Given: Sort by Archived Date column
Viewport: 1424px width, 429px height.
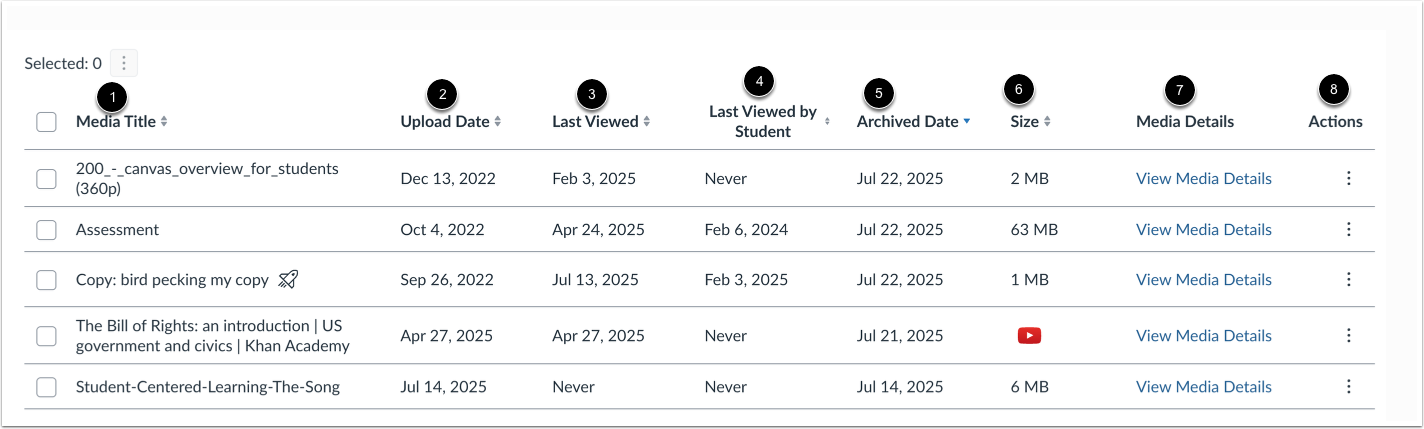Looking at the screenshot, I should pyautogui.click(x=913, y=122).
